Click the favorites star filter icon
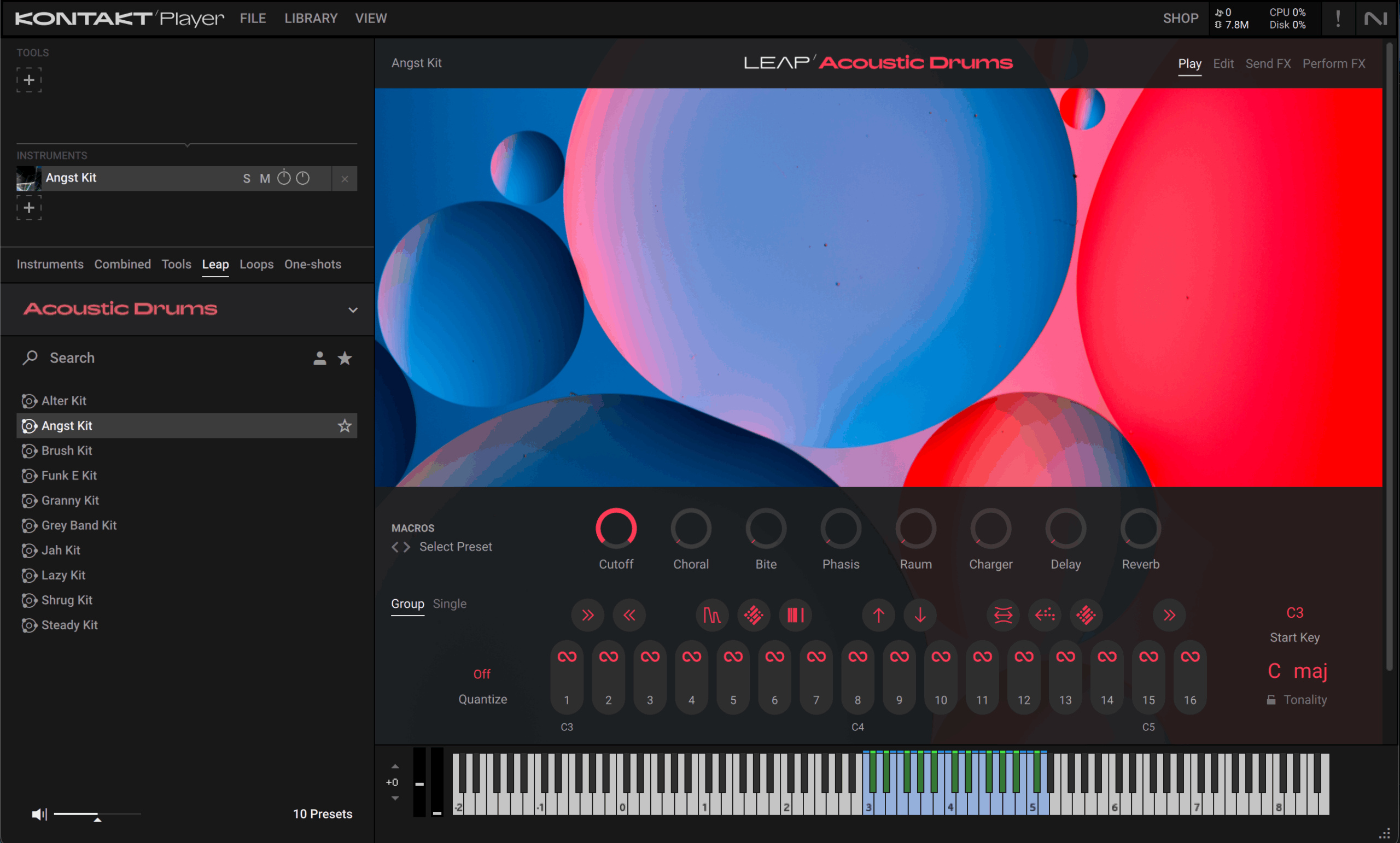Screen dimensions: 1400x843 click(345, 359)
